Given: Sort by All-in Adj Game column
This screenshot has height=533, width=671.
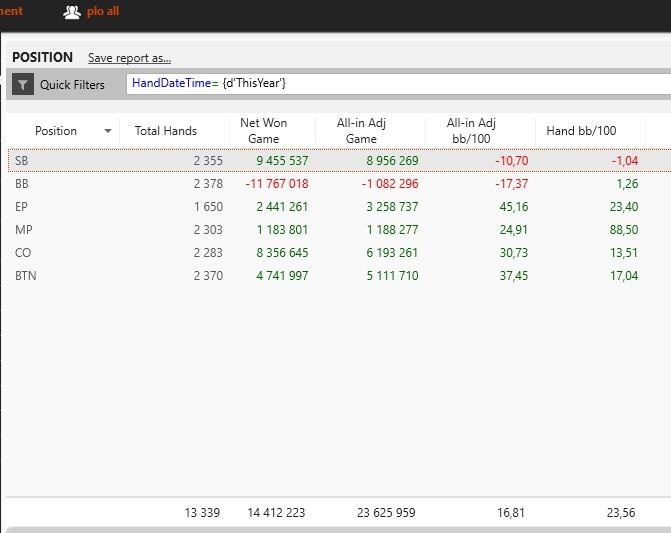Looking at the screenshot, I should coord(361,131).
